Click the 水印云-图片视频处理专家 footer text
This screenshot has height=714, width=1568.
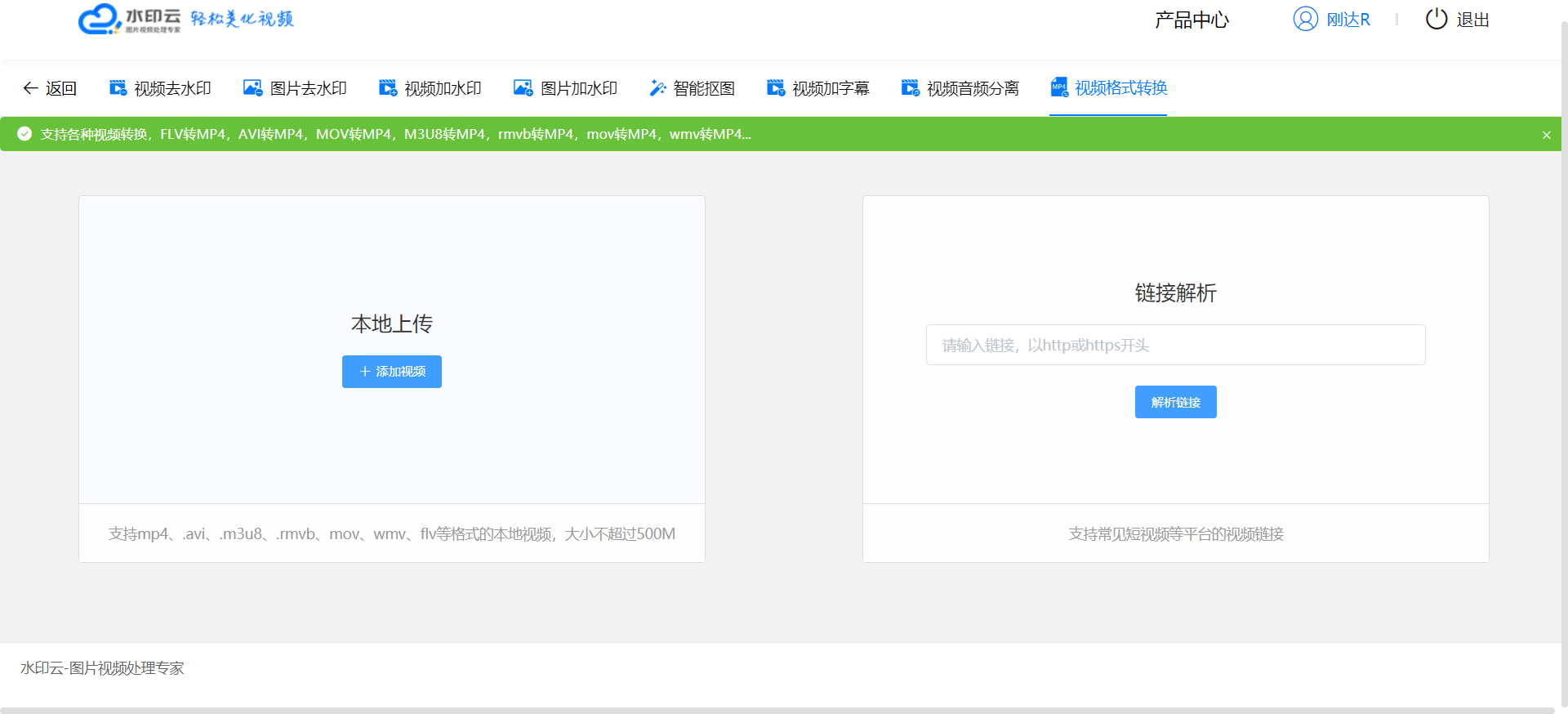[102, 668]
